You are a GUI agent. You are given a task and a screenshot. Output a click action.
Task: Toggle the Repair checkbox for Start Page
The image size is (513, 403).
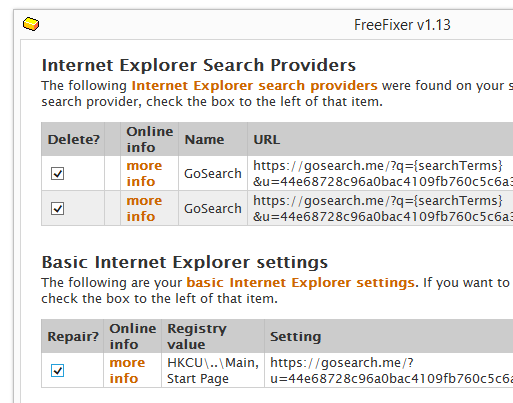(x=57, y=370)
